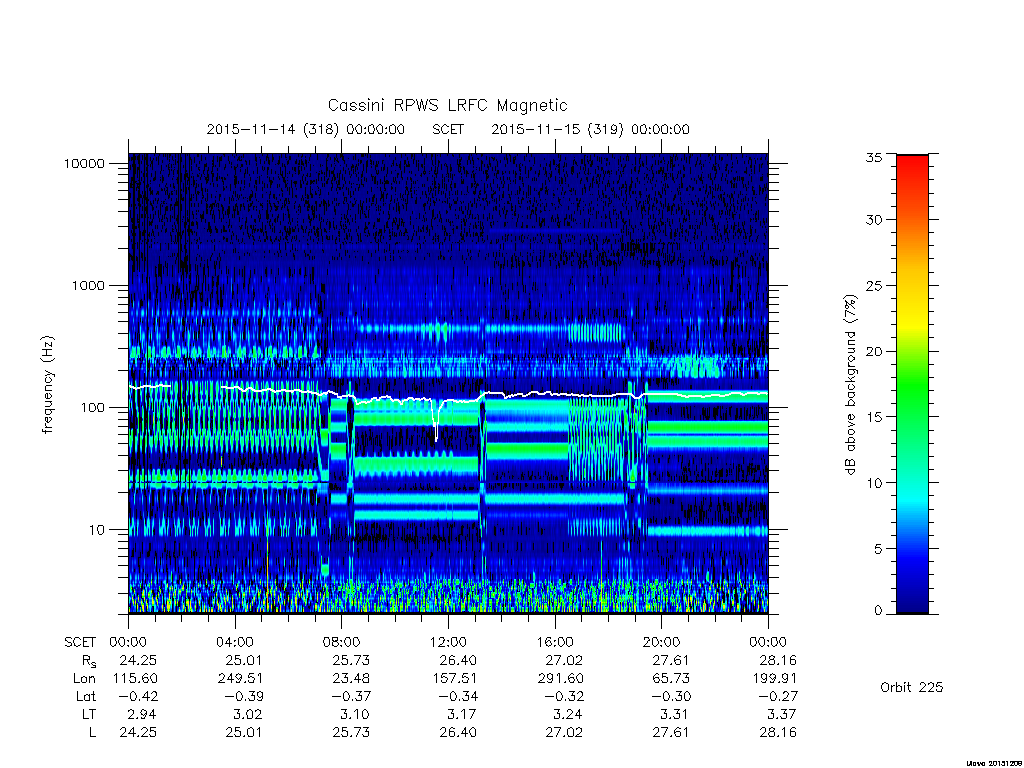This screenshot has height=768, width=1024.
Task: Click Lon value '199.91'
Action: tap(775, 679)
